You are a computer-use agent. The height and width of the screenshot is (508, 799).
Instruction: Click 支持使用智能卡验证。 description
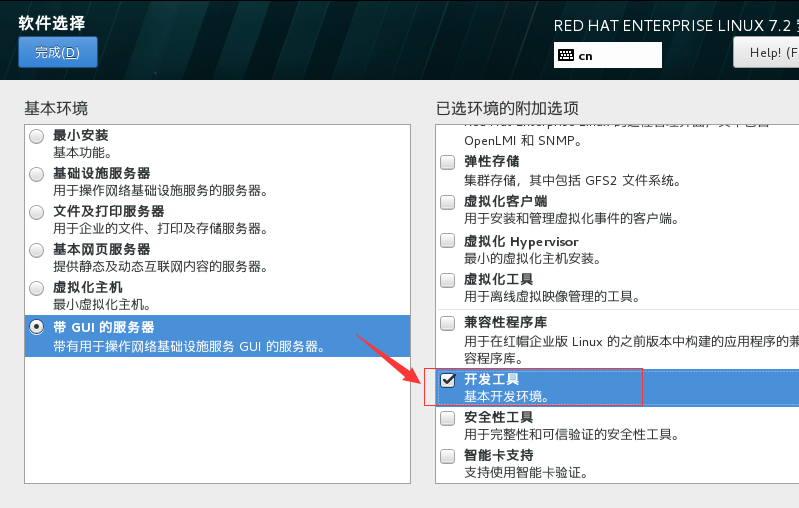(526, 472)
